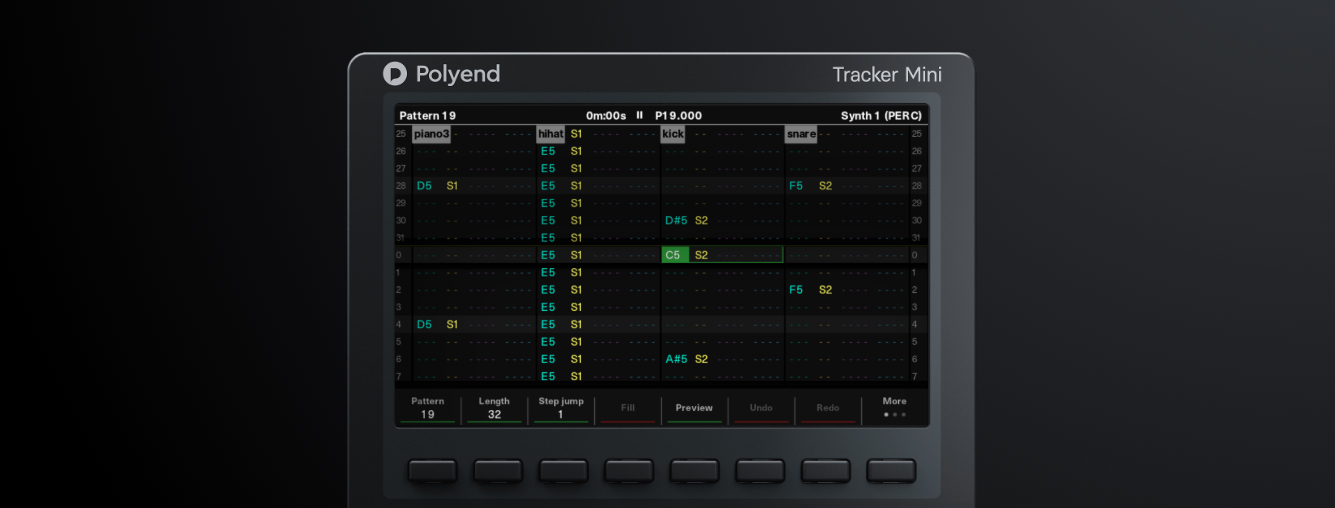Choose the Fill option on the screen
The width and height of the screenshot is (1335, 508).
pyautogui.click(x=628, y=408)
